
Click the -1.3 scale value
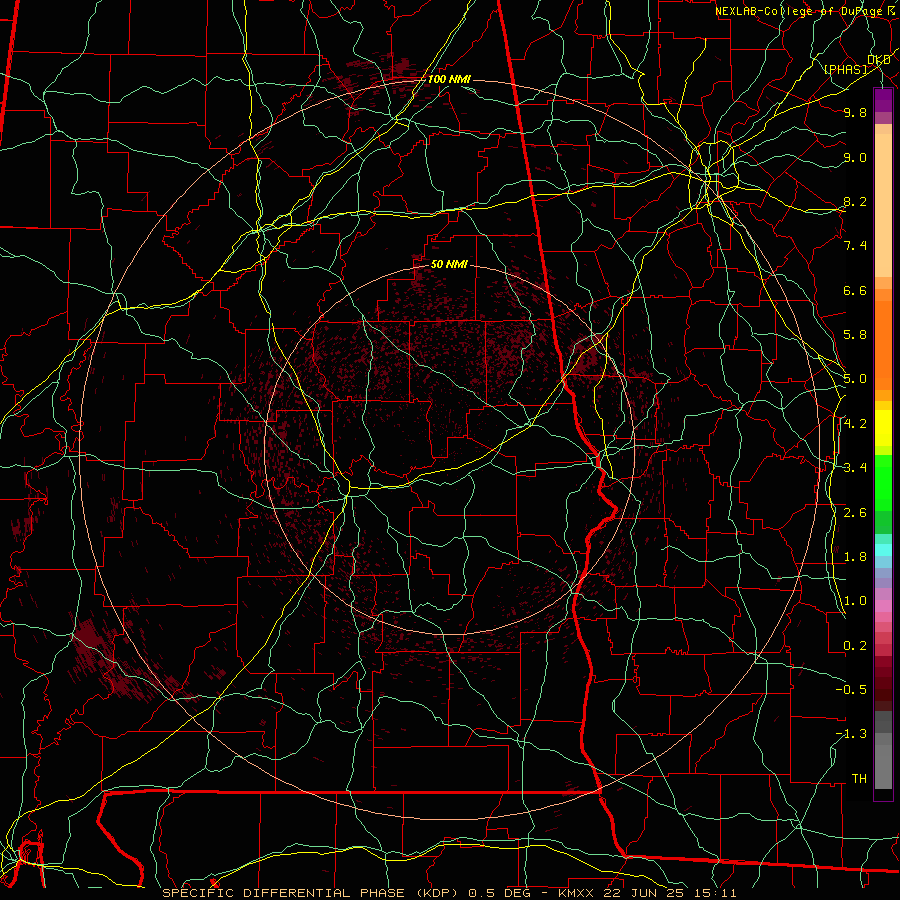click(851, 734)
